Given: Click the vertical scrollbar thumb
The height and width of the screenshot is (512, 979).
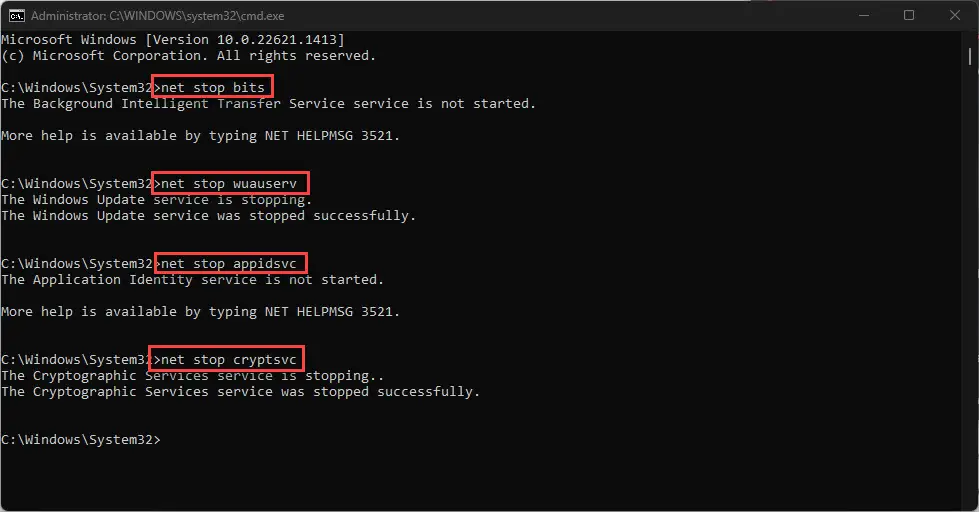Looking at the screenshot, I should point(970,56).
